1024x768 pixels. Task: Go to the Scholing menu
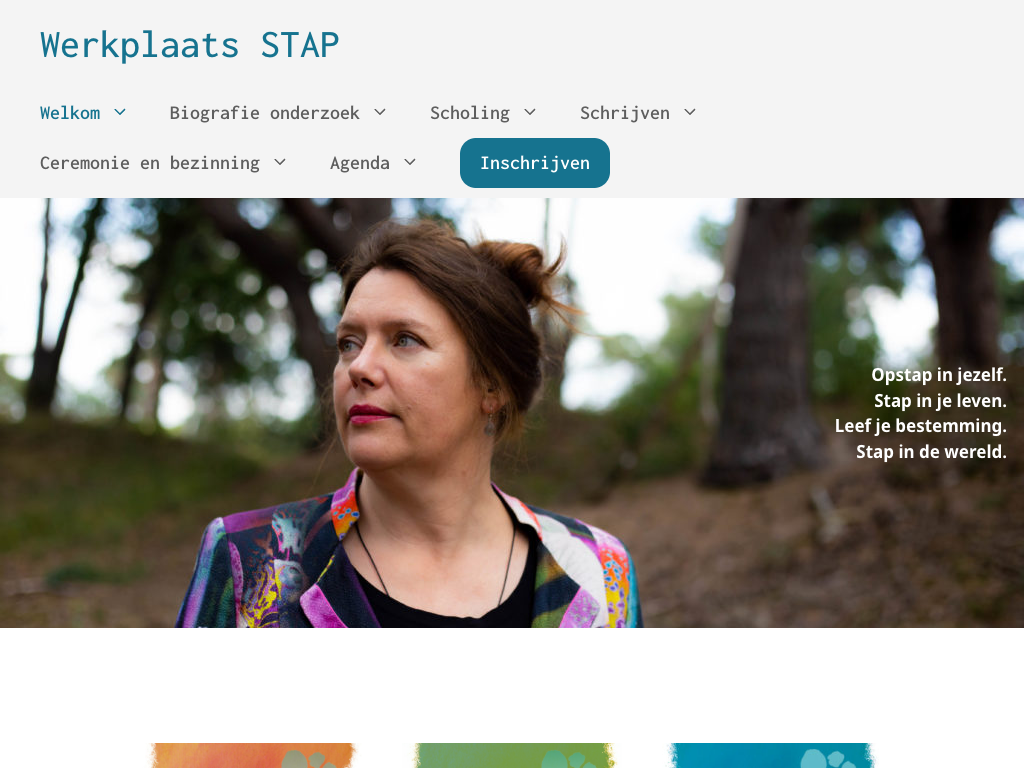[470, 113]
